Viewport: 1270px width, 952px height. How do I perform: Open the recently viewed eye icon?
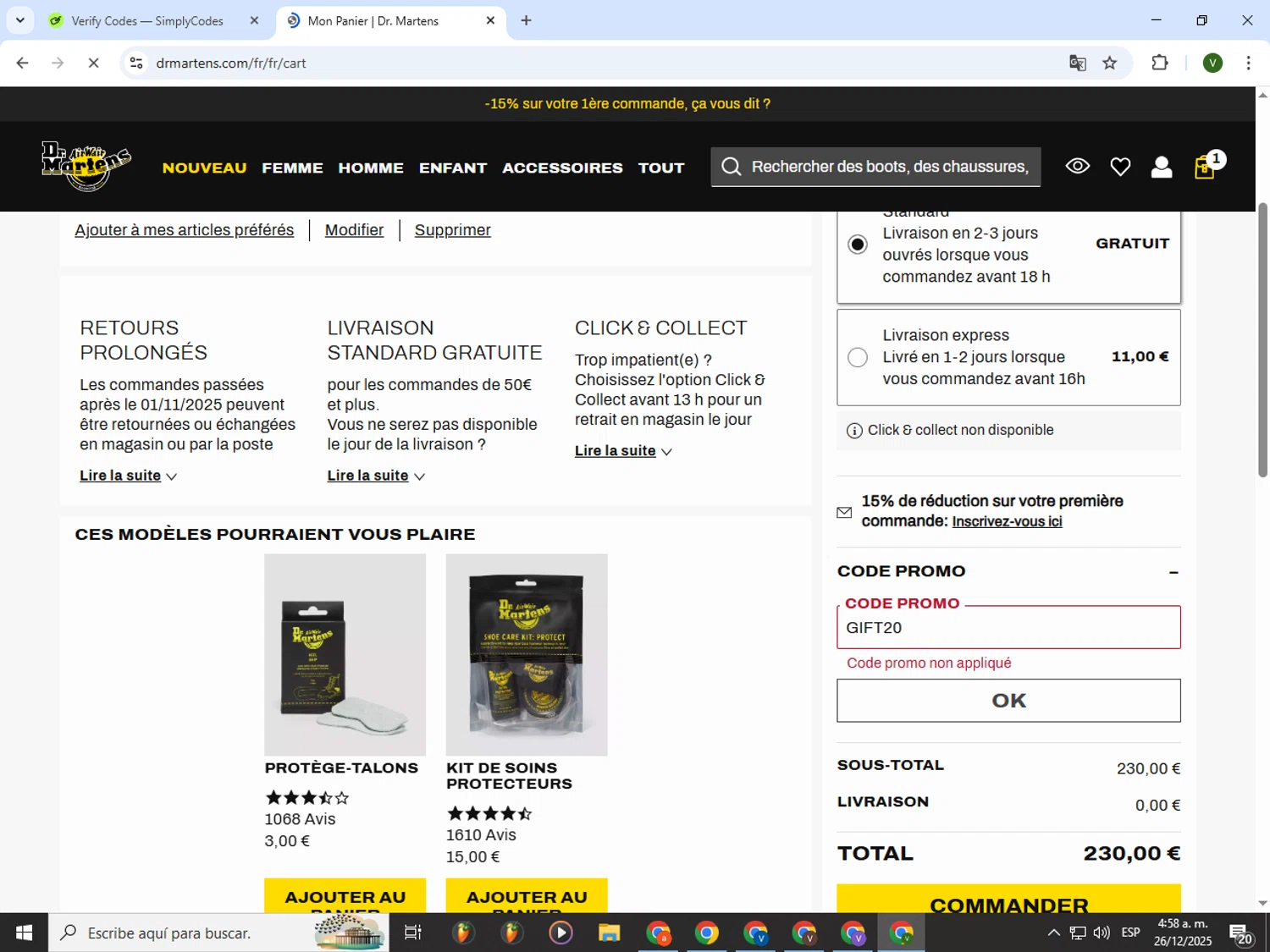(1077, 167)
